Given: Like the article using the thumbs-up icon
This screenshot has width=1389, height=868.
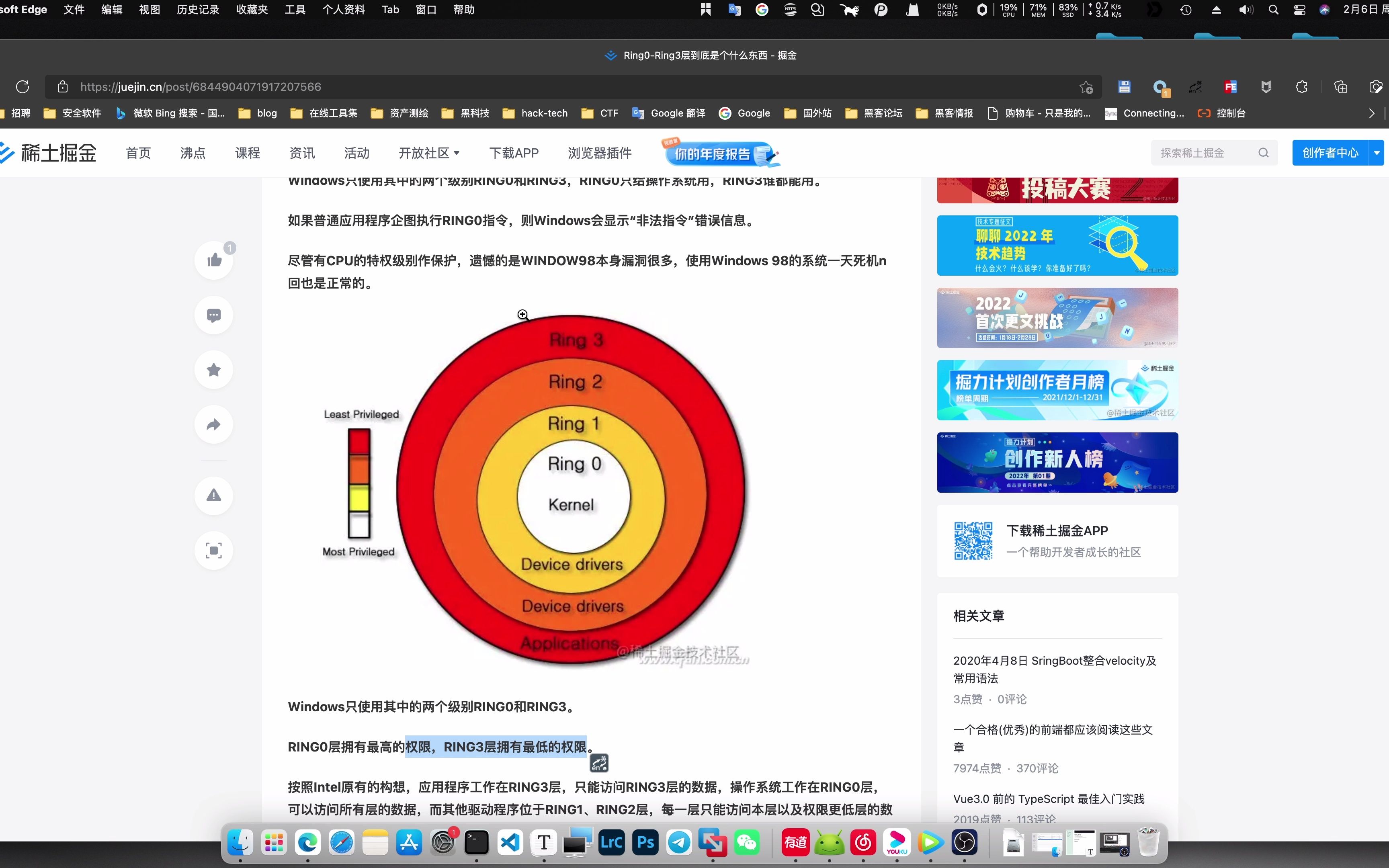Looking at the screenshot, I should coord(213,260).
